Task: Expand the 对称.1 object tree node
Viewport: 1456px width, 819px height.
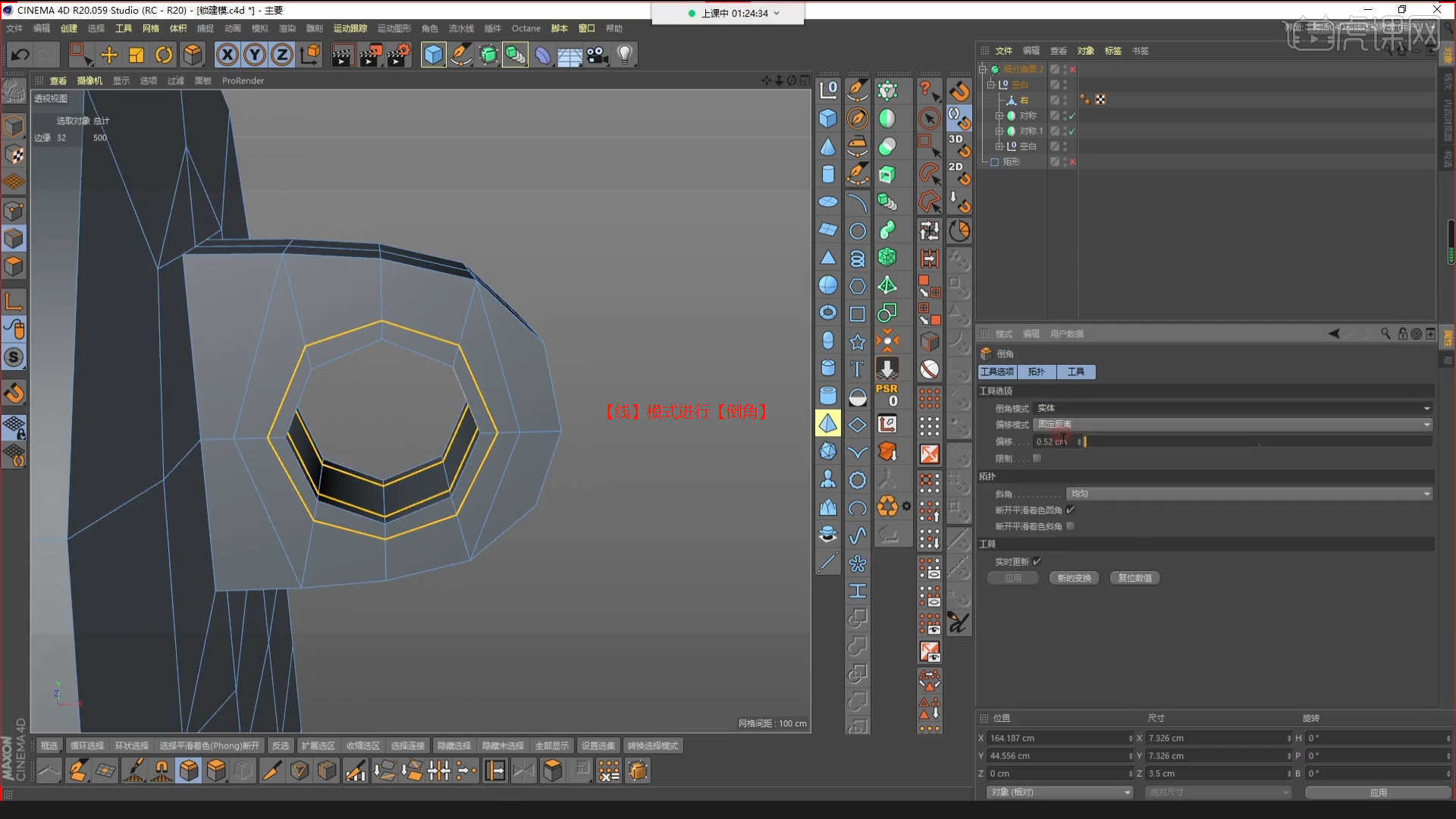Action: pyautogui.click(x=999, y=131)
